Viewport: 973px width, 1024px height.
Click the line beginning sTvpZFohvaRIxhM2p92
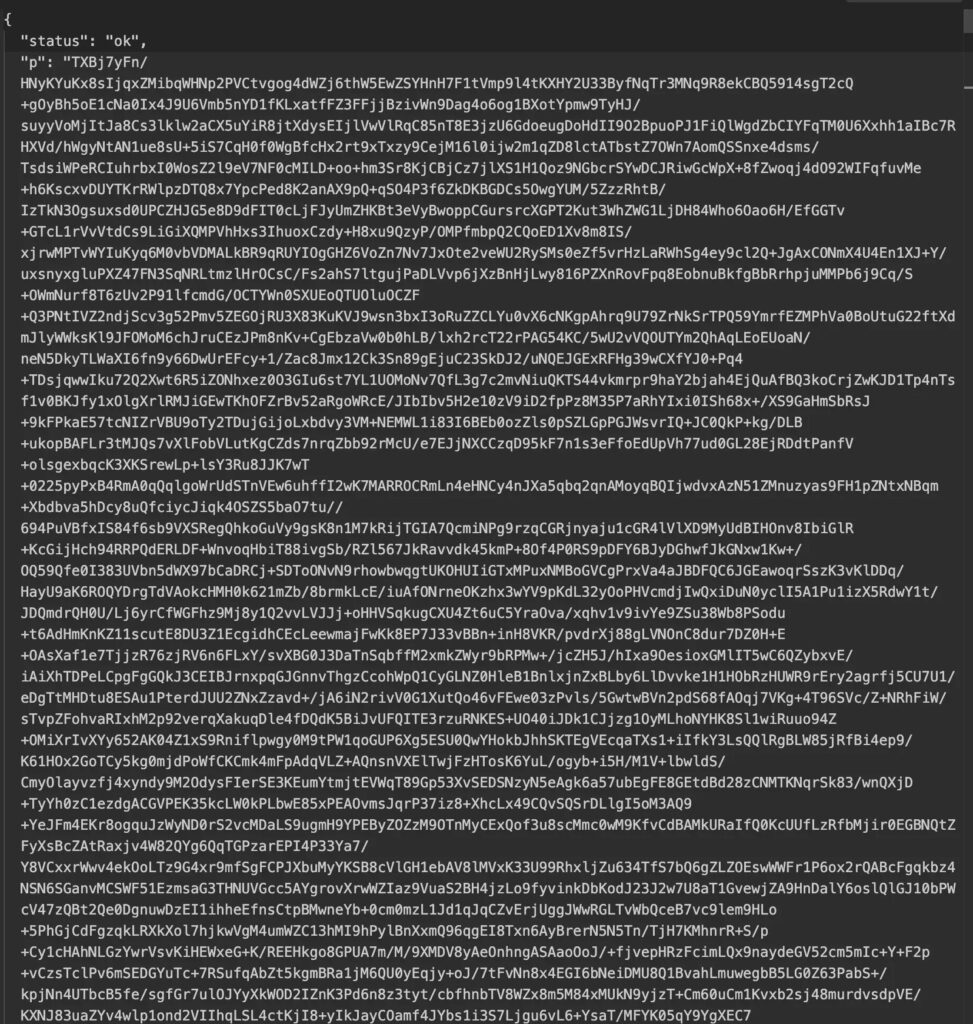pyautogui.click(x=428, y=719)
